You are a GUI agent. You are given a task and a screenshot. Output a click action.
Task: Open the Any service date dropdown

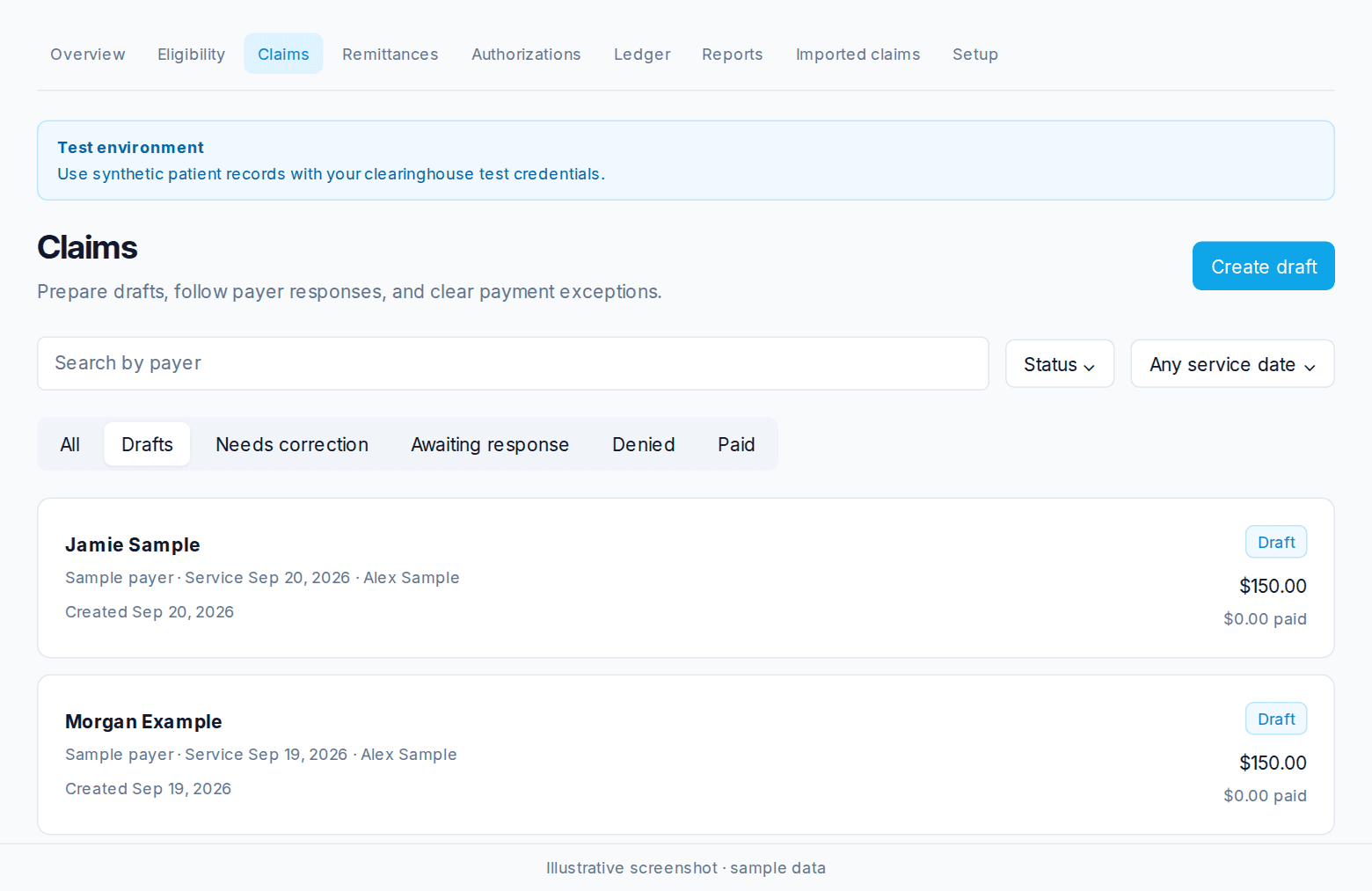coord(1232,364)
